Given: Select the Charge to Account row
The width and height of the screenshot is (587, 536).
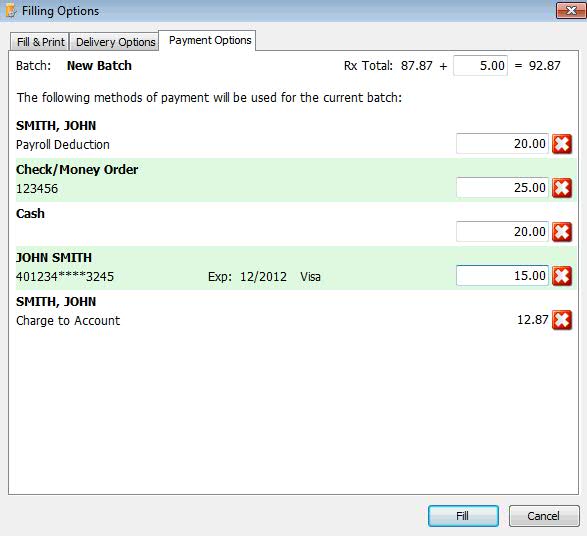Looking at the screenshot, I should 296,312.
